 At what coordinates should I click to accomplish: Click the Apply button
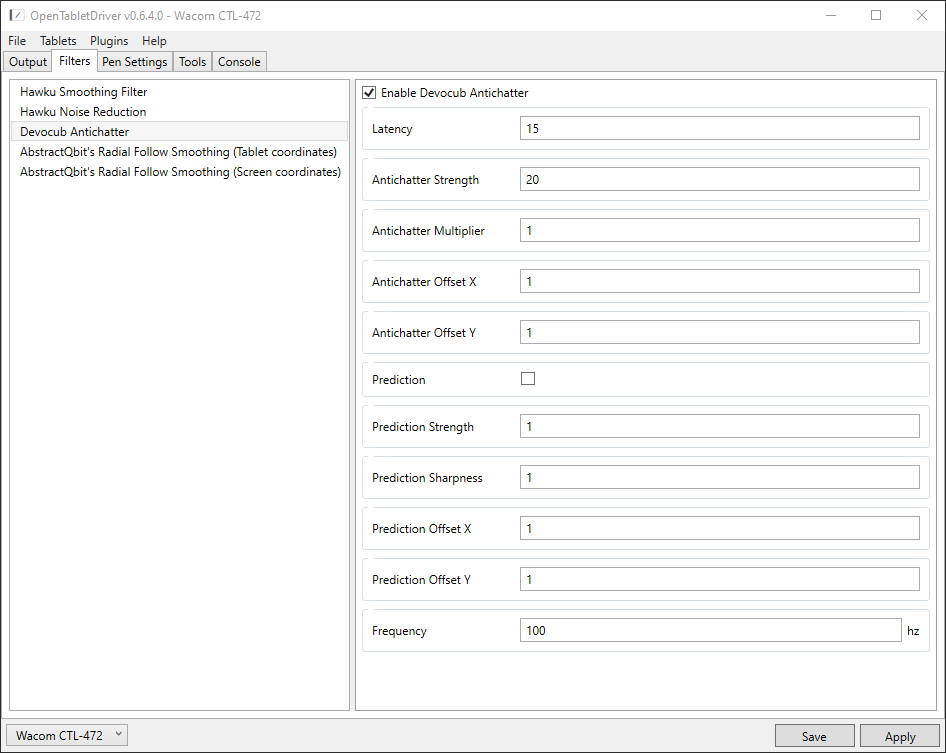click(899, 736)
